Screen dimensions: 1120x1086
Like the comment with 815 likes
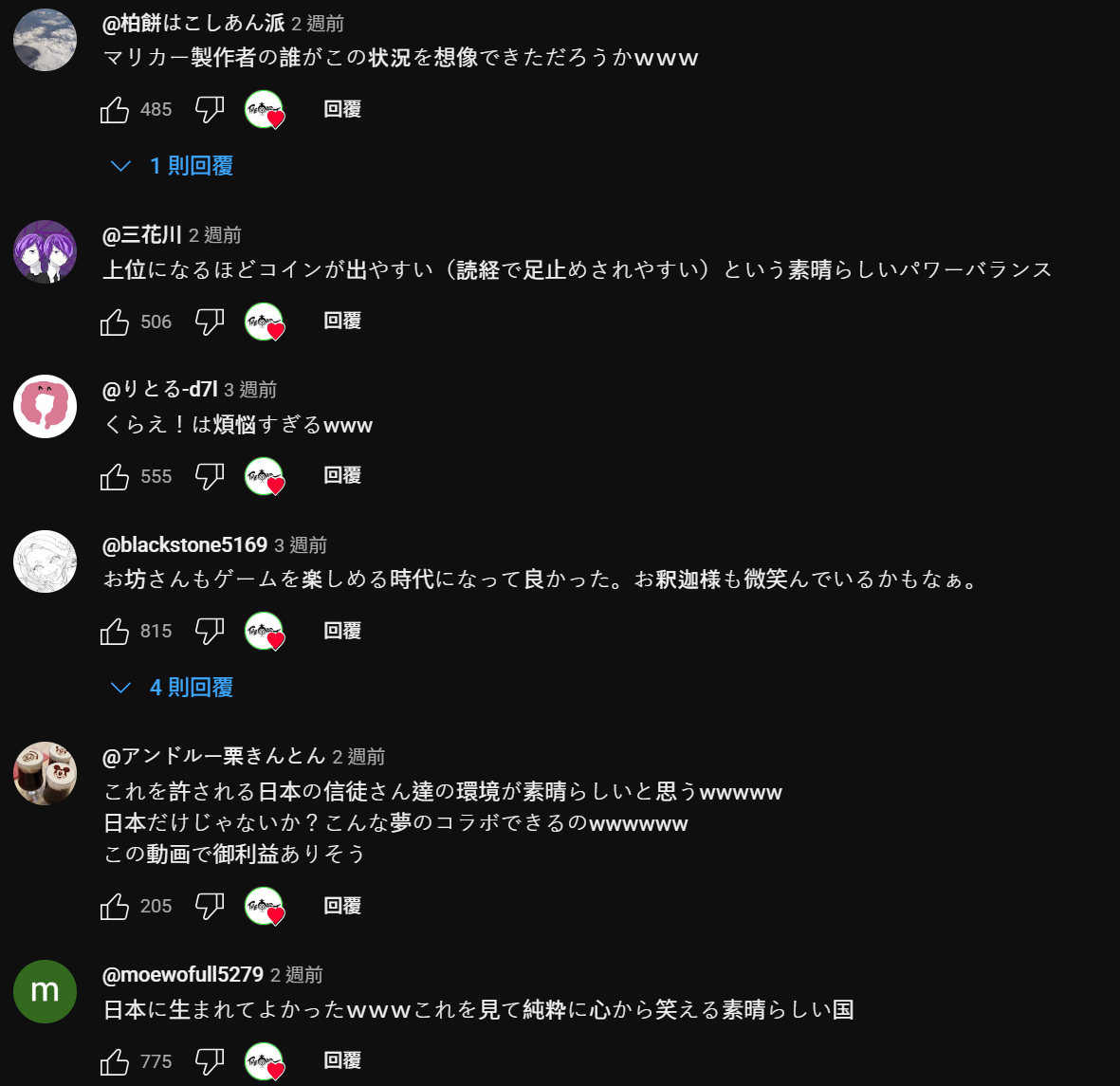(x=115, y=632)
